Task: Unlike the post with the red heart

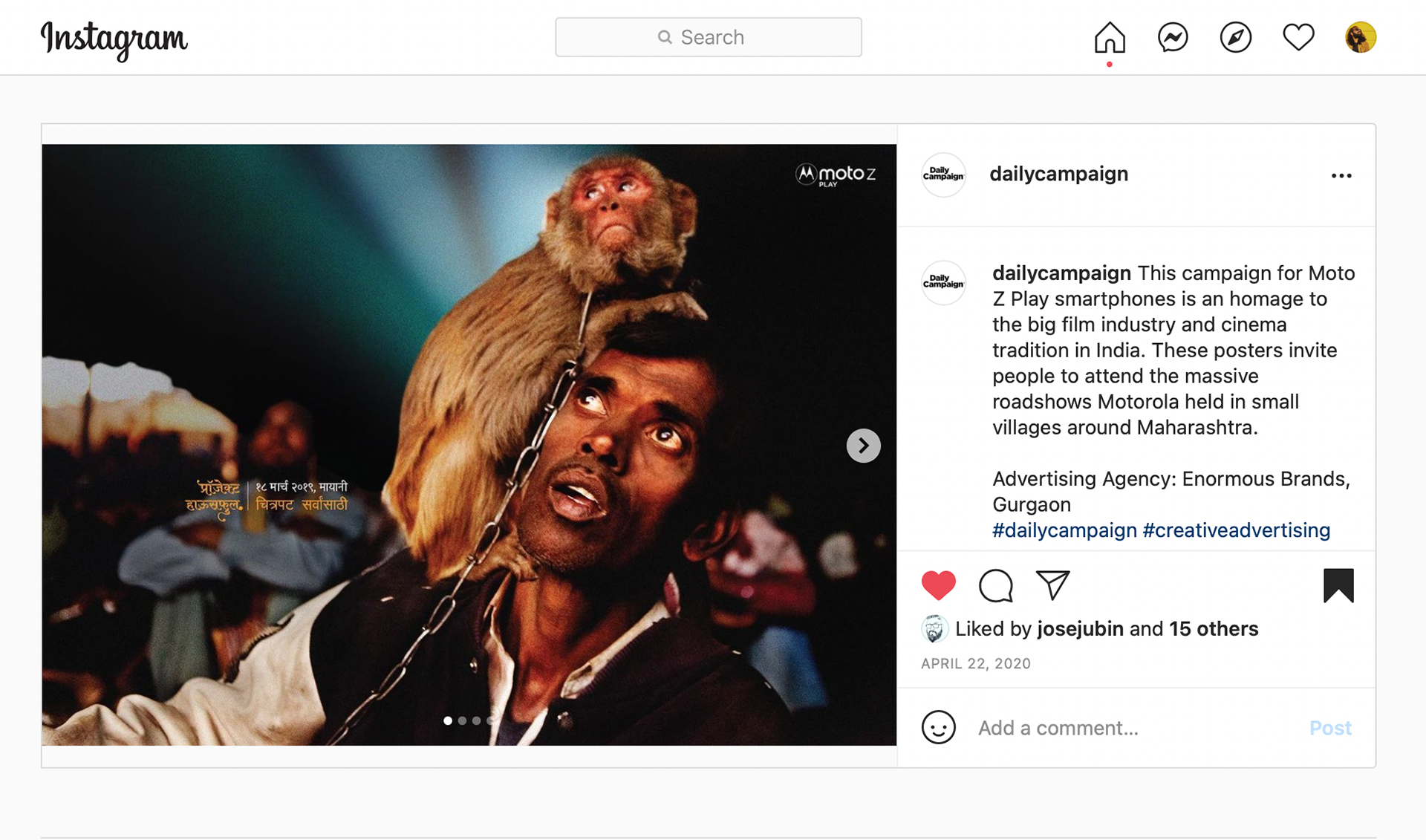Action: pyautogui.click(x=938, y=585)
